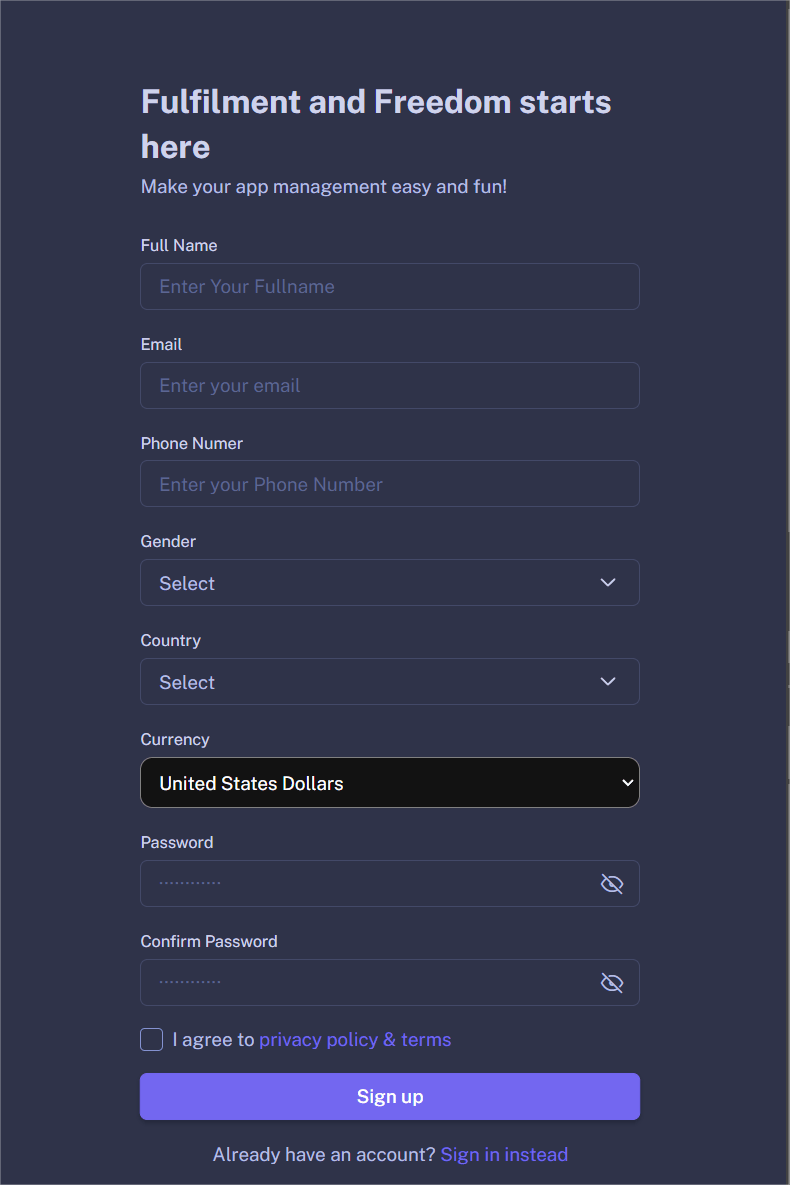This screenshot has width=790, height=1185.
Task: Click the Sign up button
Action: click(x=389, y=1097)
